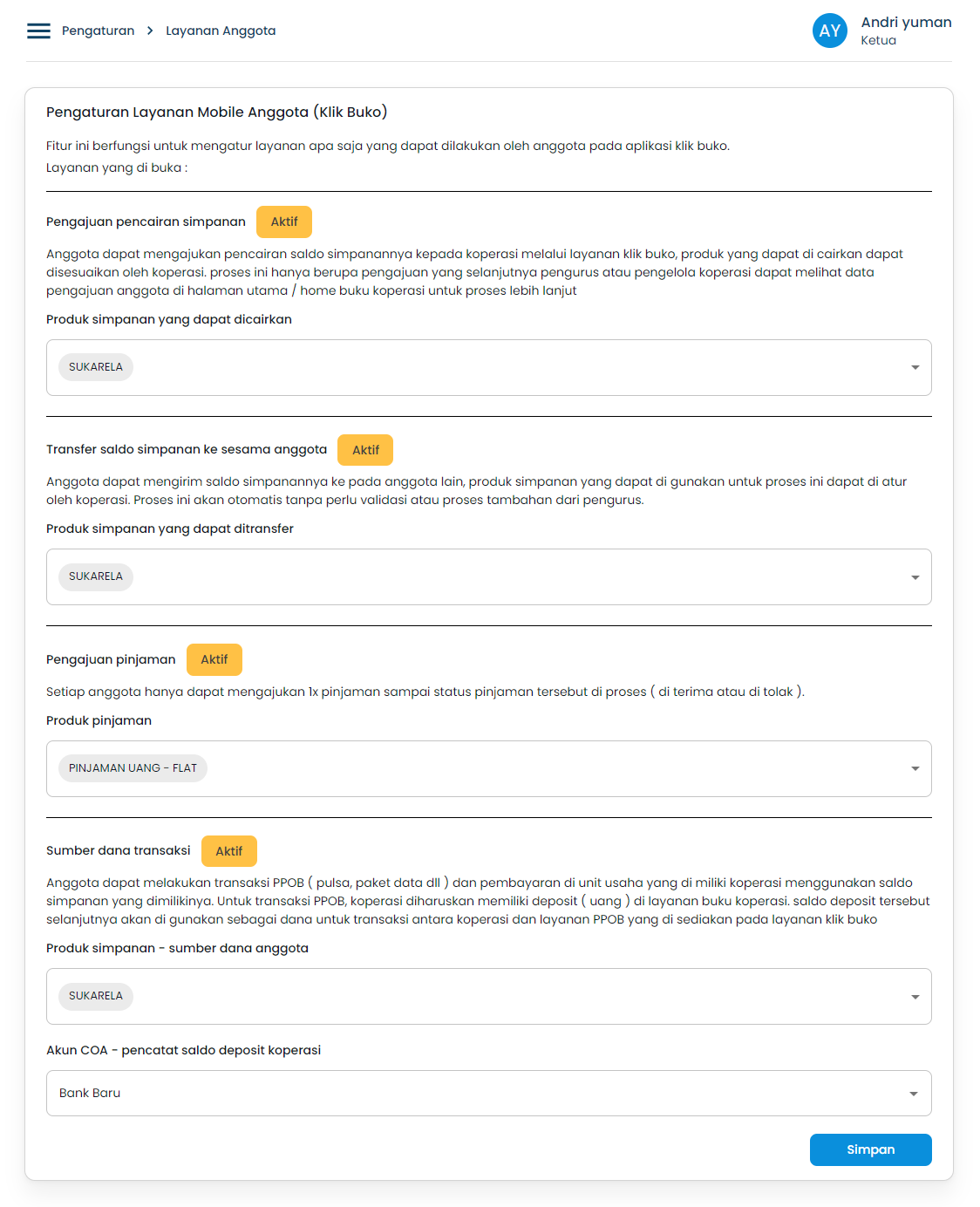The image size is (980, 1207).
Task: Toggle Aktif for Sumber dana transaksi
Action: (x=228, y=850)
